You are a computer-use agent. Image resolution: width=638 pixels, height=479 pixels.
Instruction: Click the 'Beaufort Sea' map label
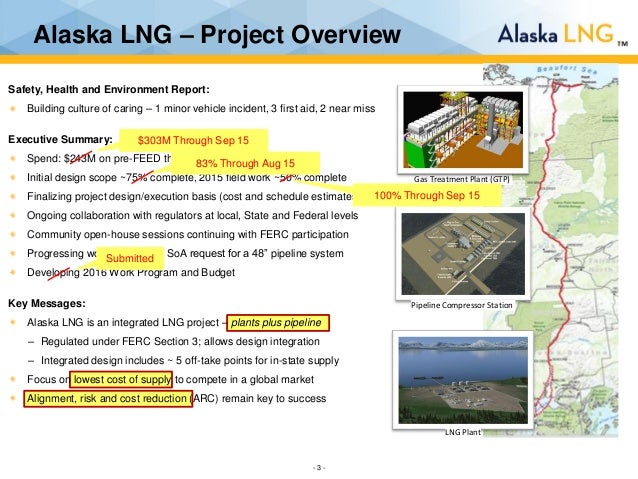coord(567,69)
